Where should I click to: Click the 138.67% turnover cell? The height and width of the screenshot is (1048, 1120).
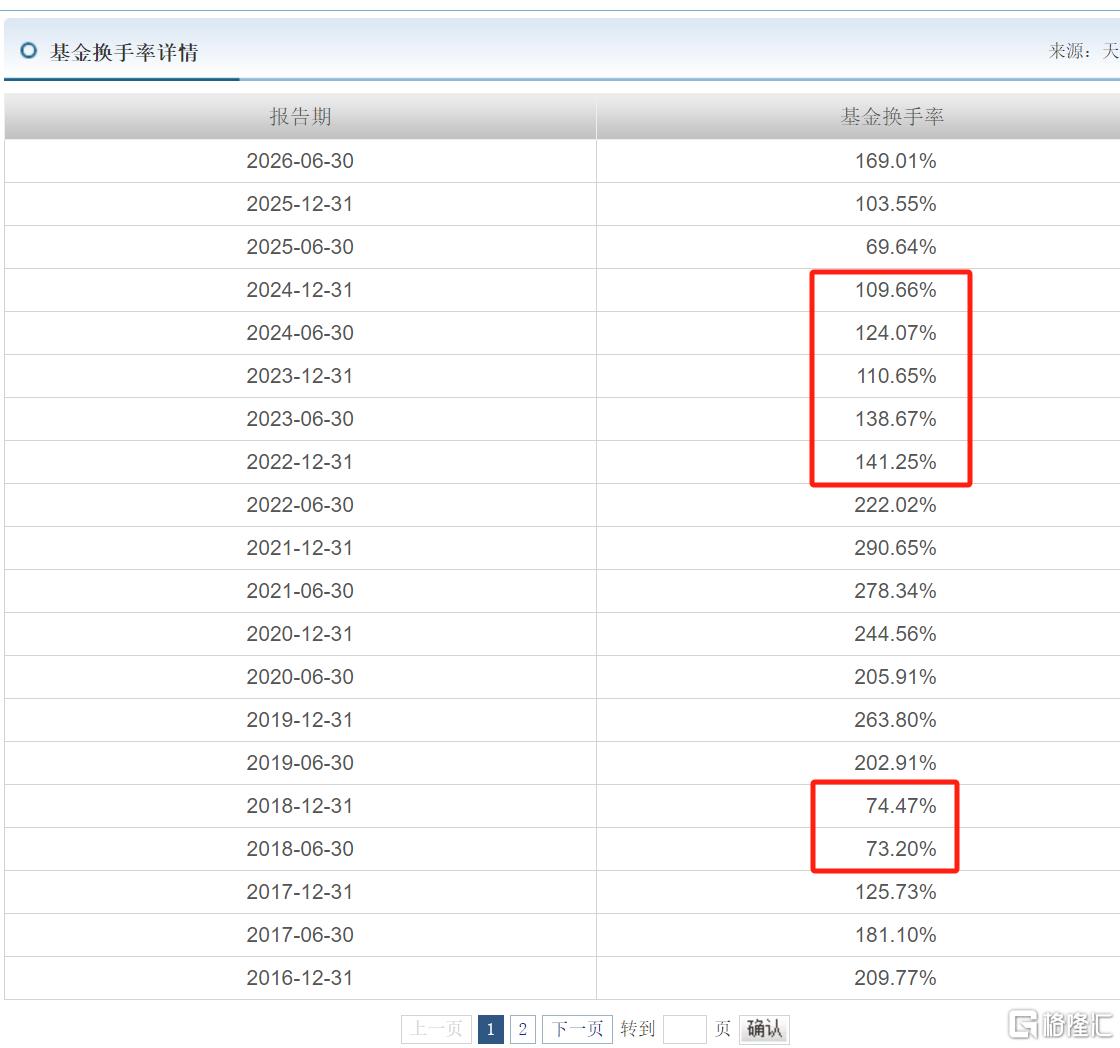click(896, 419)
